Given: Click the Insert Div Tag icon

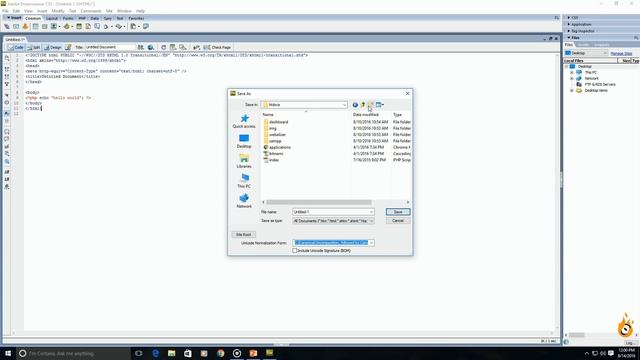Looking at the screenshot, I should point(44,27).
